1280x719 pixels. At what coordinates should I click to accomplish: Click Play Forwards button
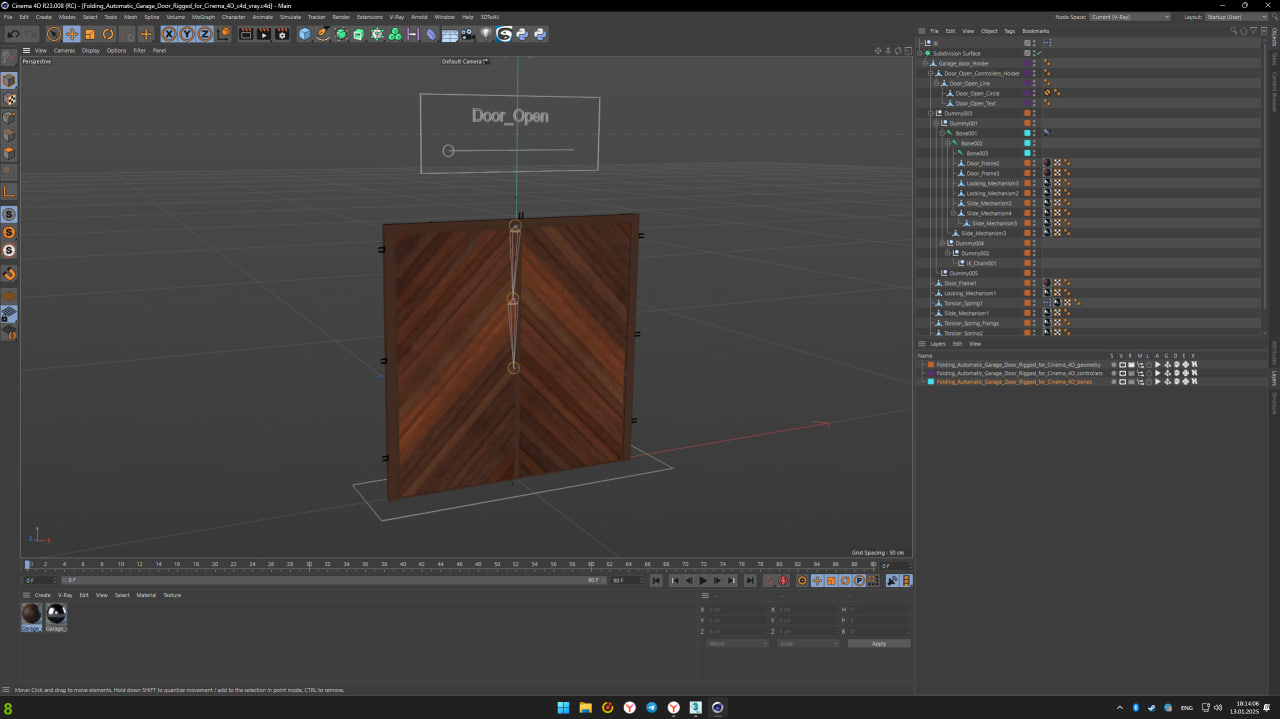703,580
